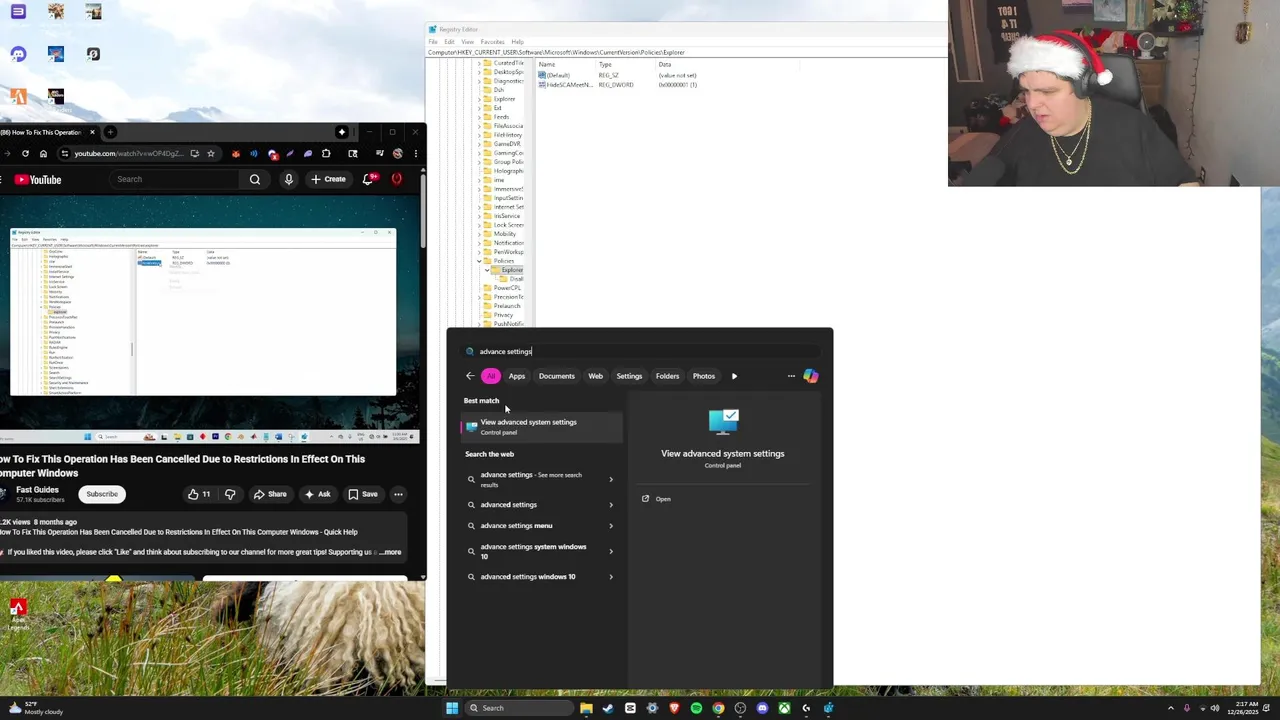Image resolution: width=1280 pixels, height=720 pixels.
Task: Open YouTube notifications bell
Action: point(369,179)
